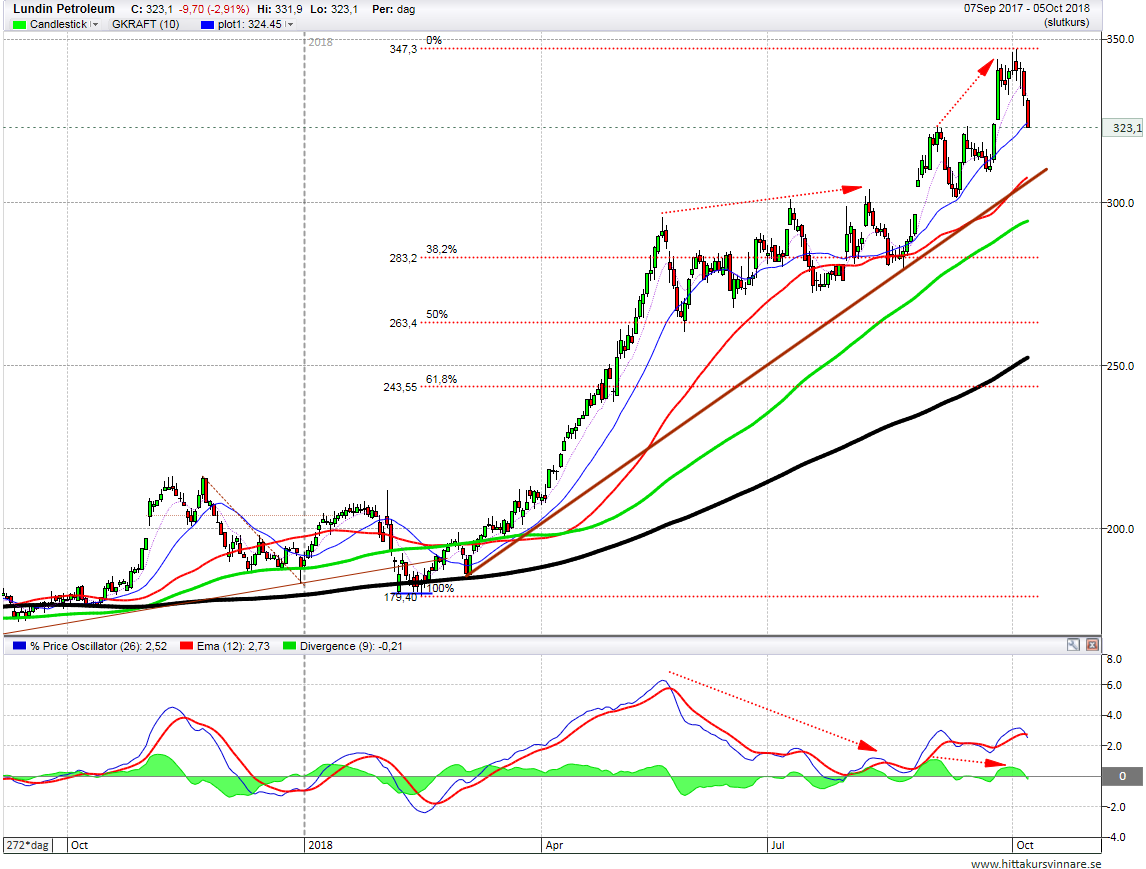This screenshot has width=1146, height=869.
Task: Click the green Divergence (9) swatch
Action: coord(289,646)
